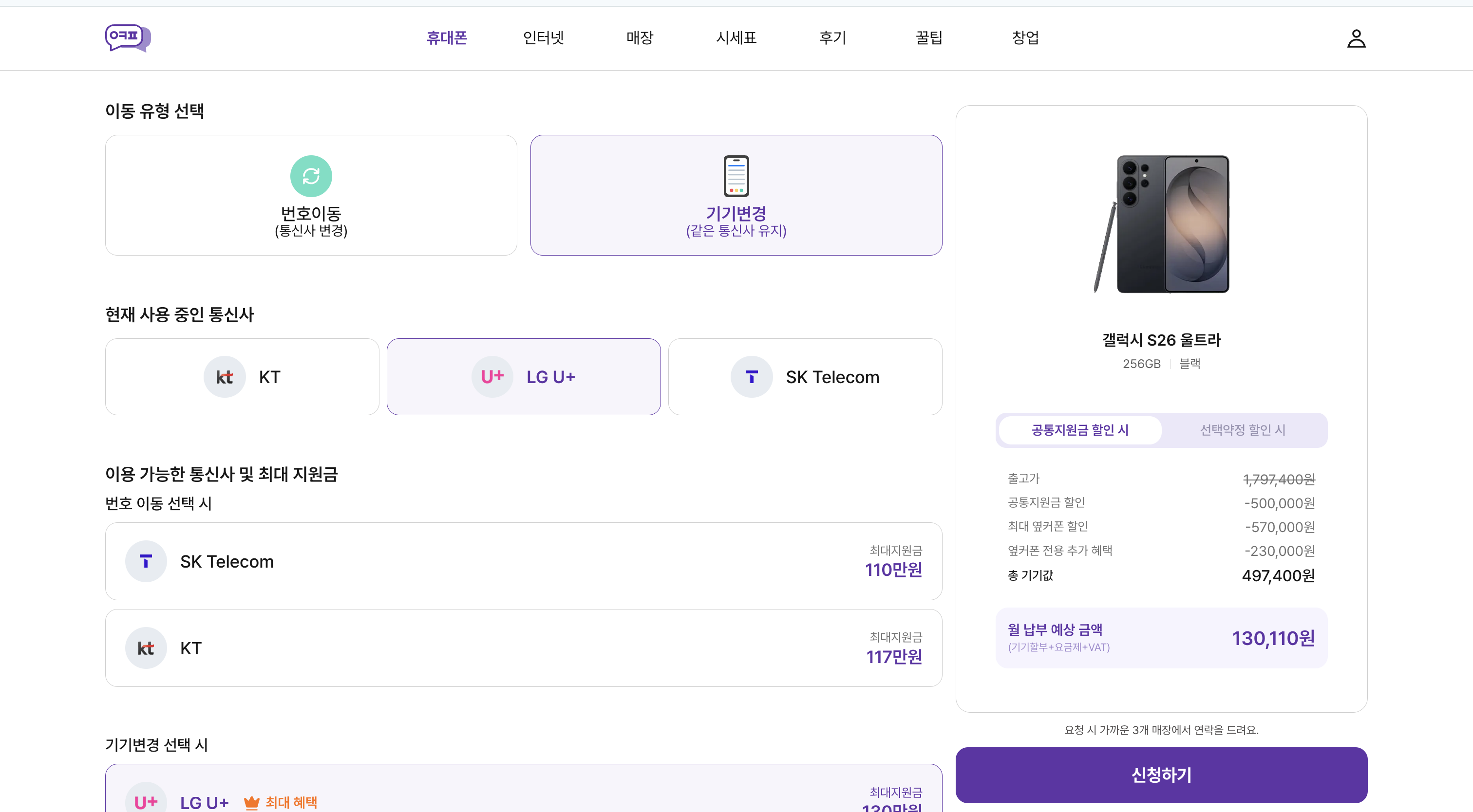Click the 기기변경 선택 시 subheading
Viewport: 1473px width, 812px height.
pyautogui.click(x=157, y=744)
